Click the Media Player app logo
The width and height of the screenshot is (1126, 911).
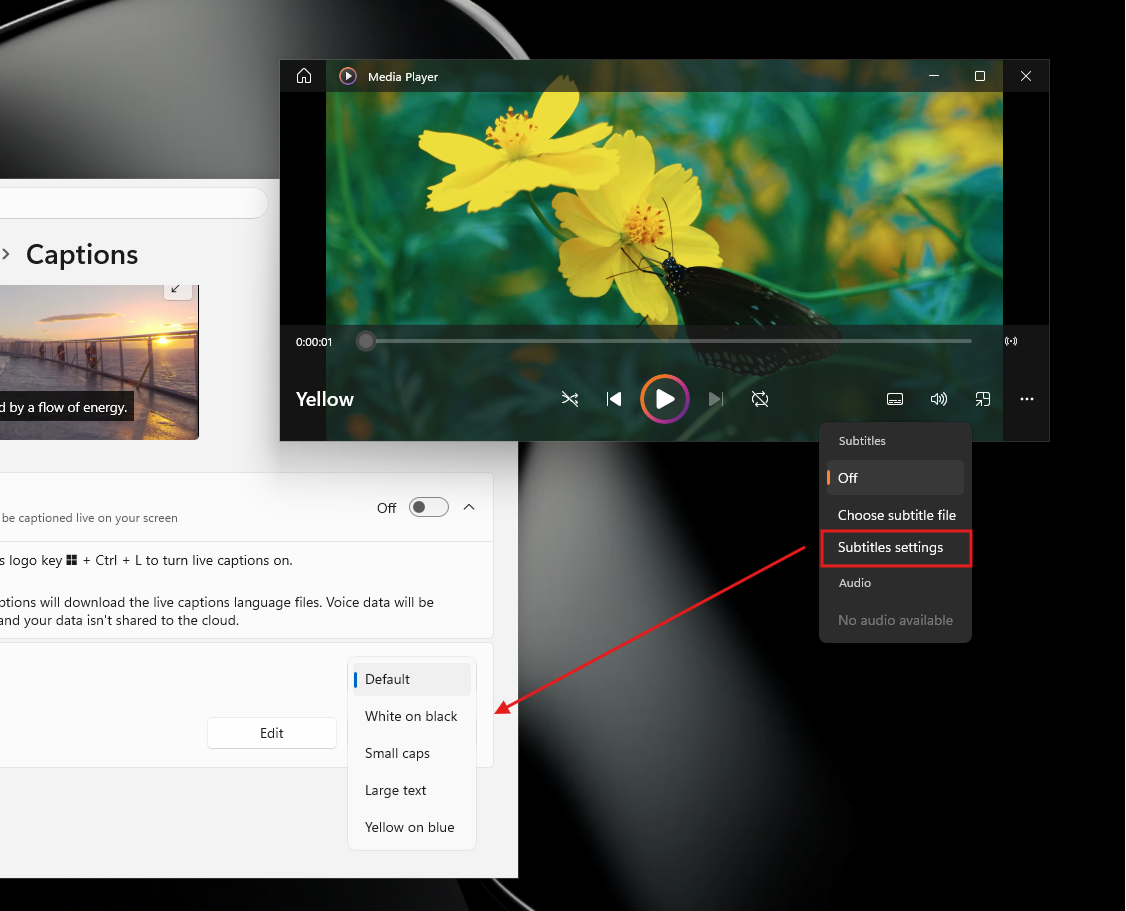pyautogui.click(x=348, y=76)
